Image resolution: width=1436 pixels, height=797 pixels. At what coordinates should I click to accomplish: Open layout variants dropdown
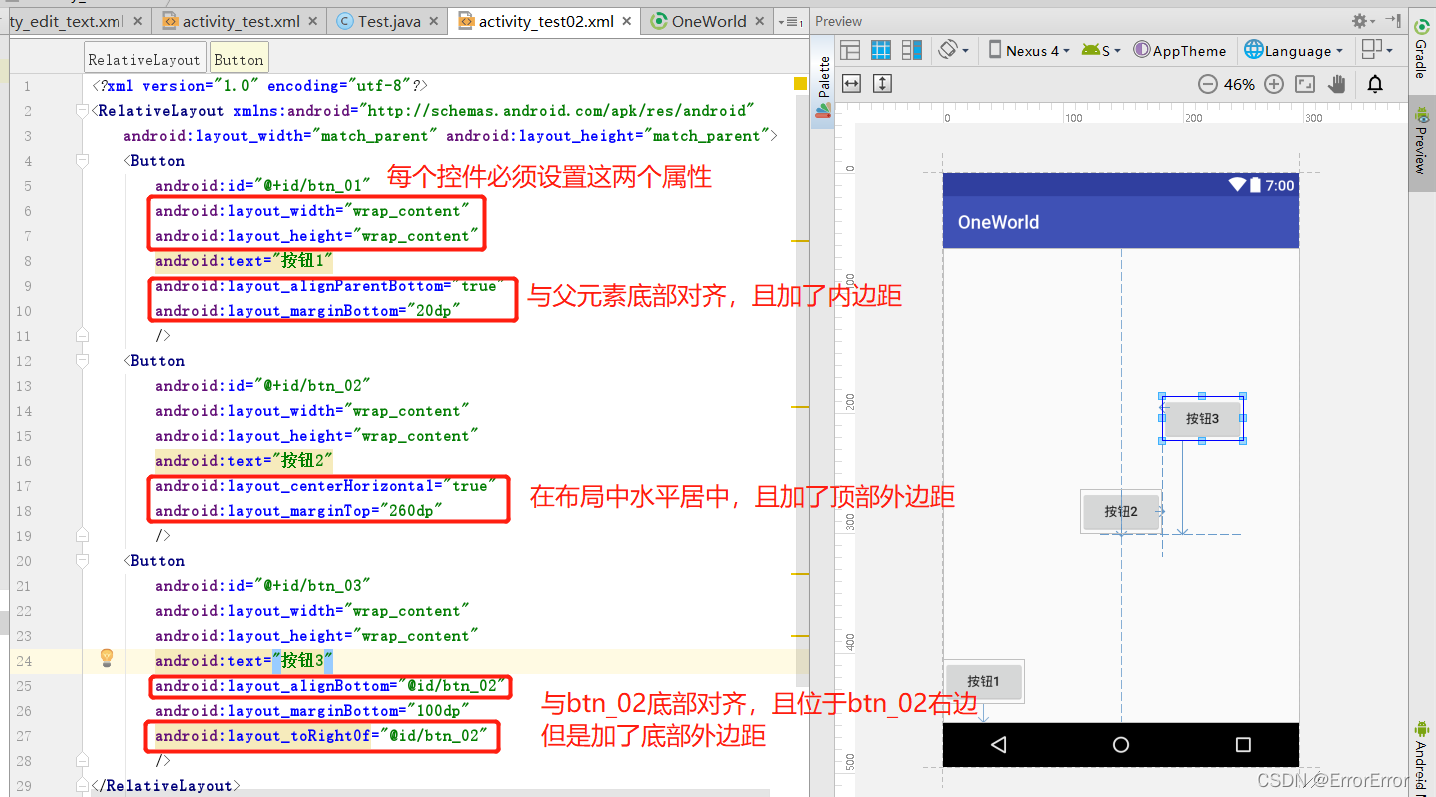pos(1378,50)
